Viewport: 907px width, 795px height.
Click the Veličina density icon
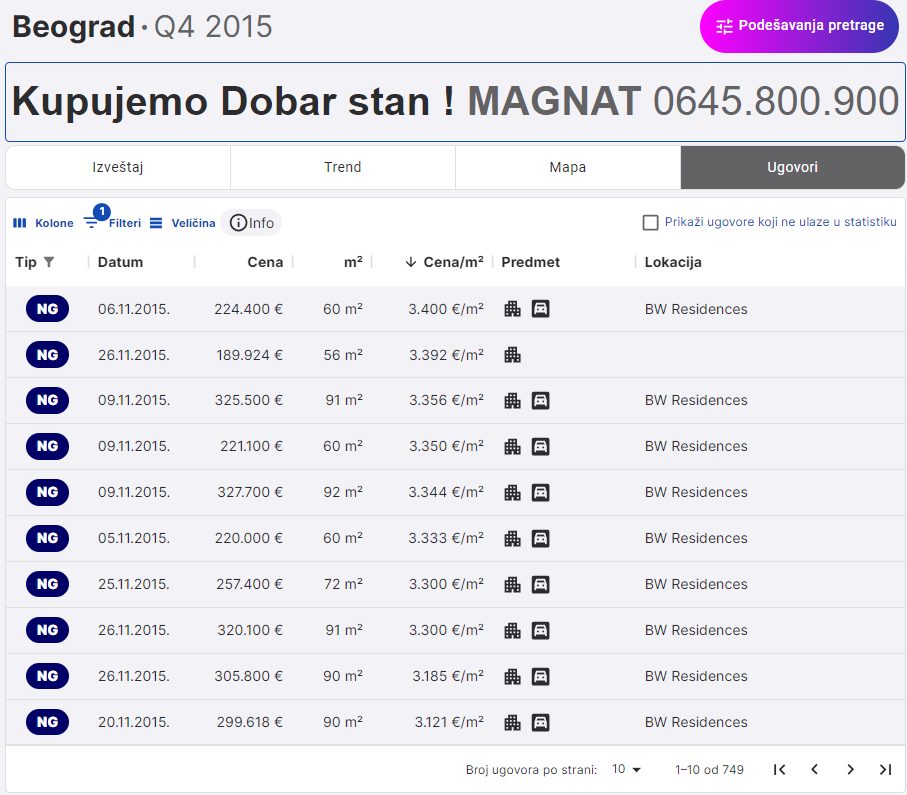click(x=156, y=223)
